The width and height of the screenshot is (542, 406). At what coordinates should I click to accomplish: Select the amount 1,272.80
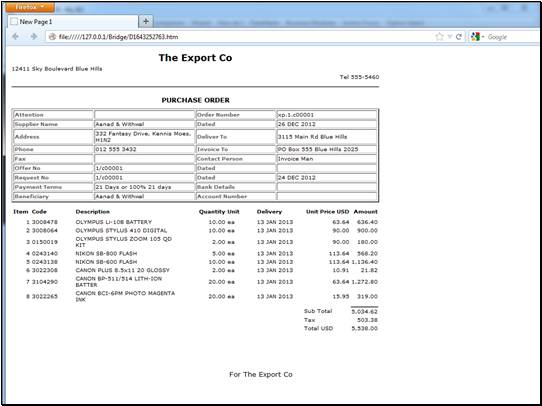365,282
